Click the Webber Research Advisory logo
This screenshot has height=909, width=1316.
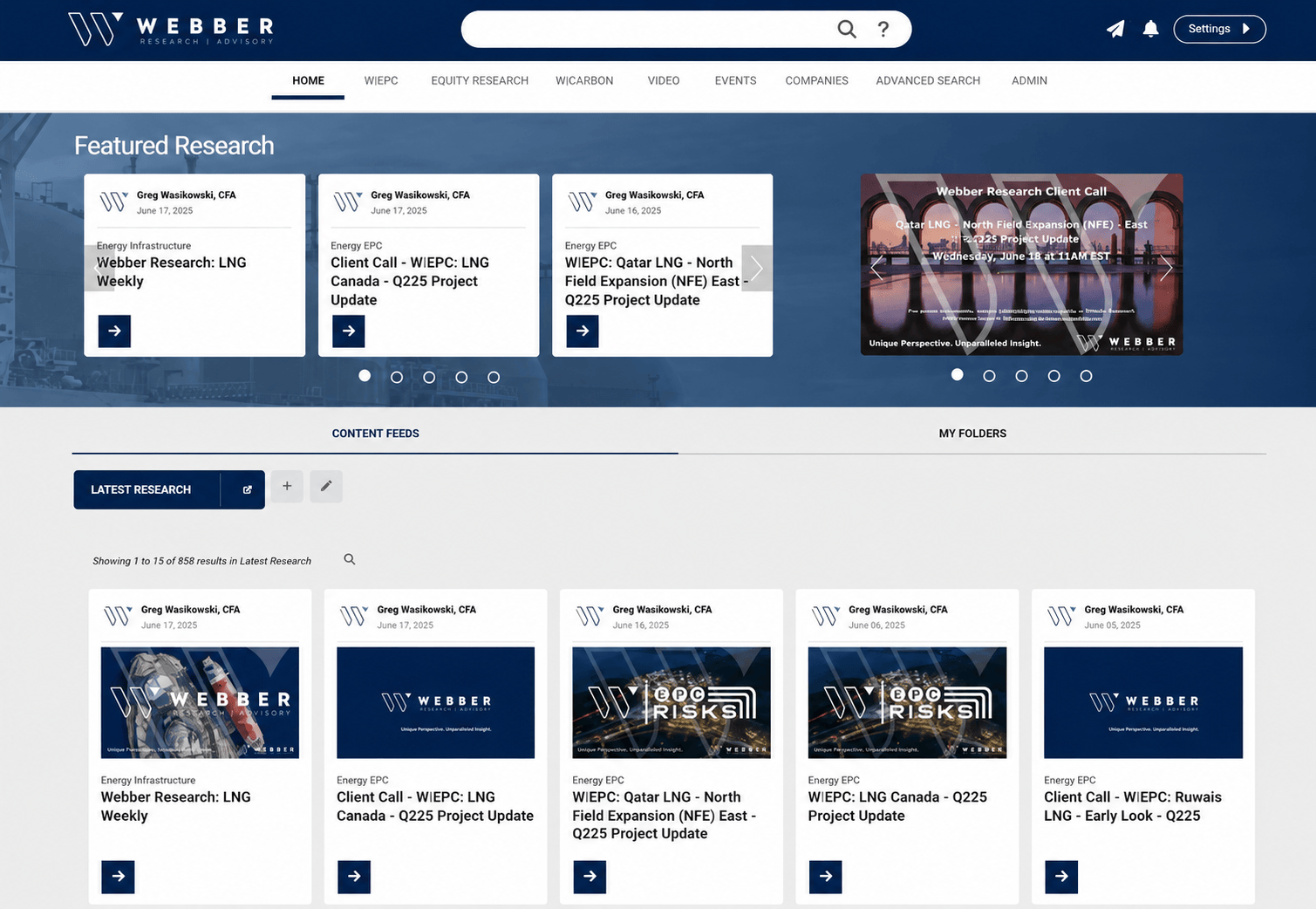pyautogui.click(x=171, y=29)
